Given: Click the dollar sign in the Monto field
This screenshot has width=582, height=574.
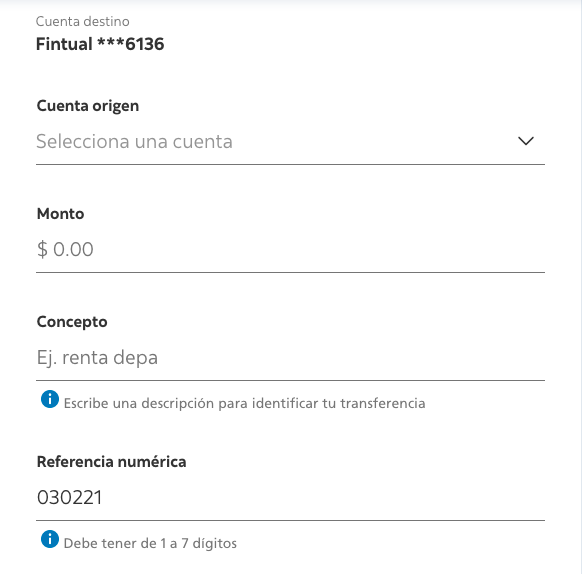Looking at the screenshot, I should coord(42,249).
